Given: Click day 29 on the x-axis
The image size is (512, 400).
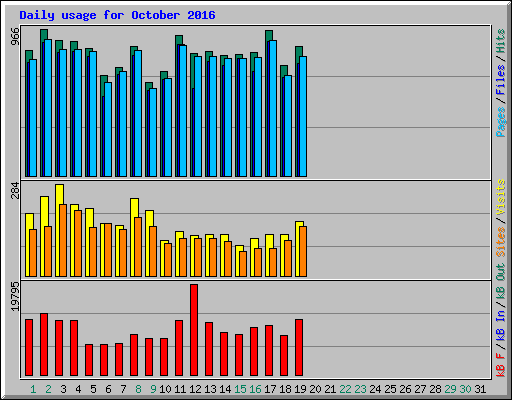Looking at the screenshot, I should click(450, 389).
